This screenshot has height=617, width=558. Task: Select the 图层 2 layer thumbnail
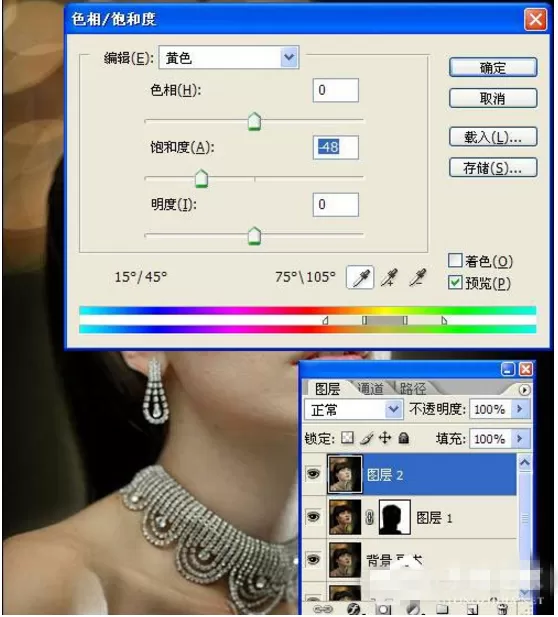(345, 474)
